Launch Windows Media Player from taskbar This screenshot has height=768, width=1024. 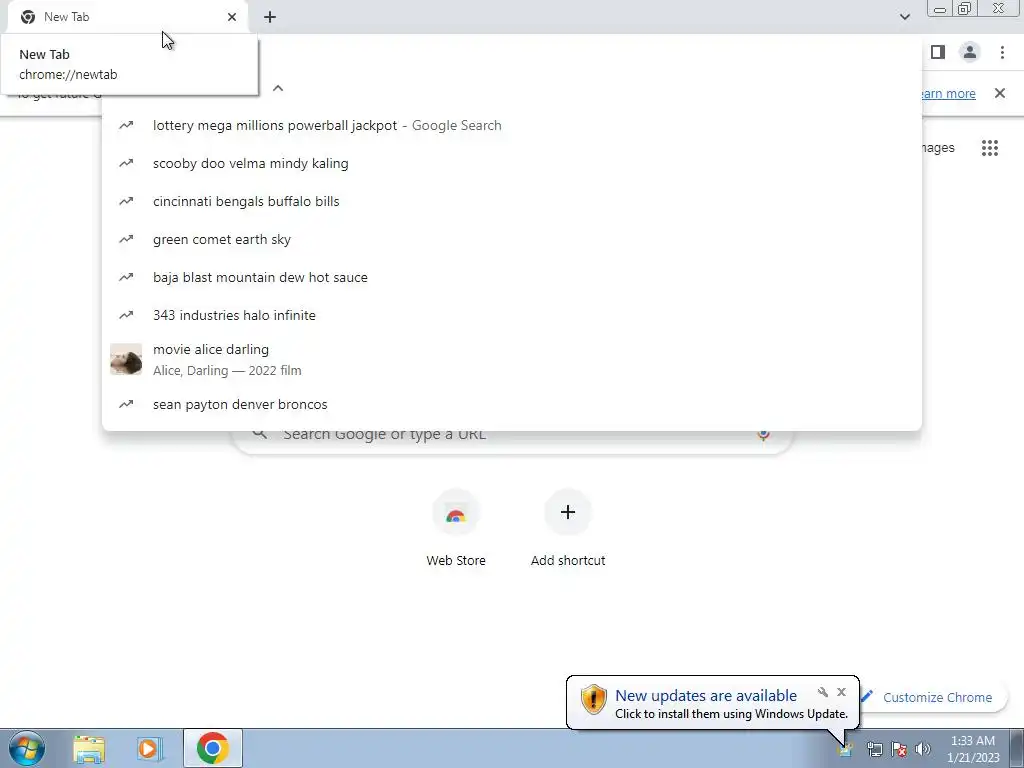click(x=150, y=748)
